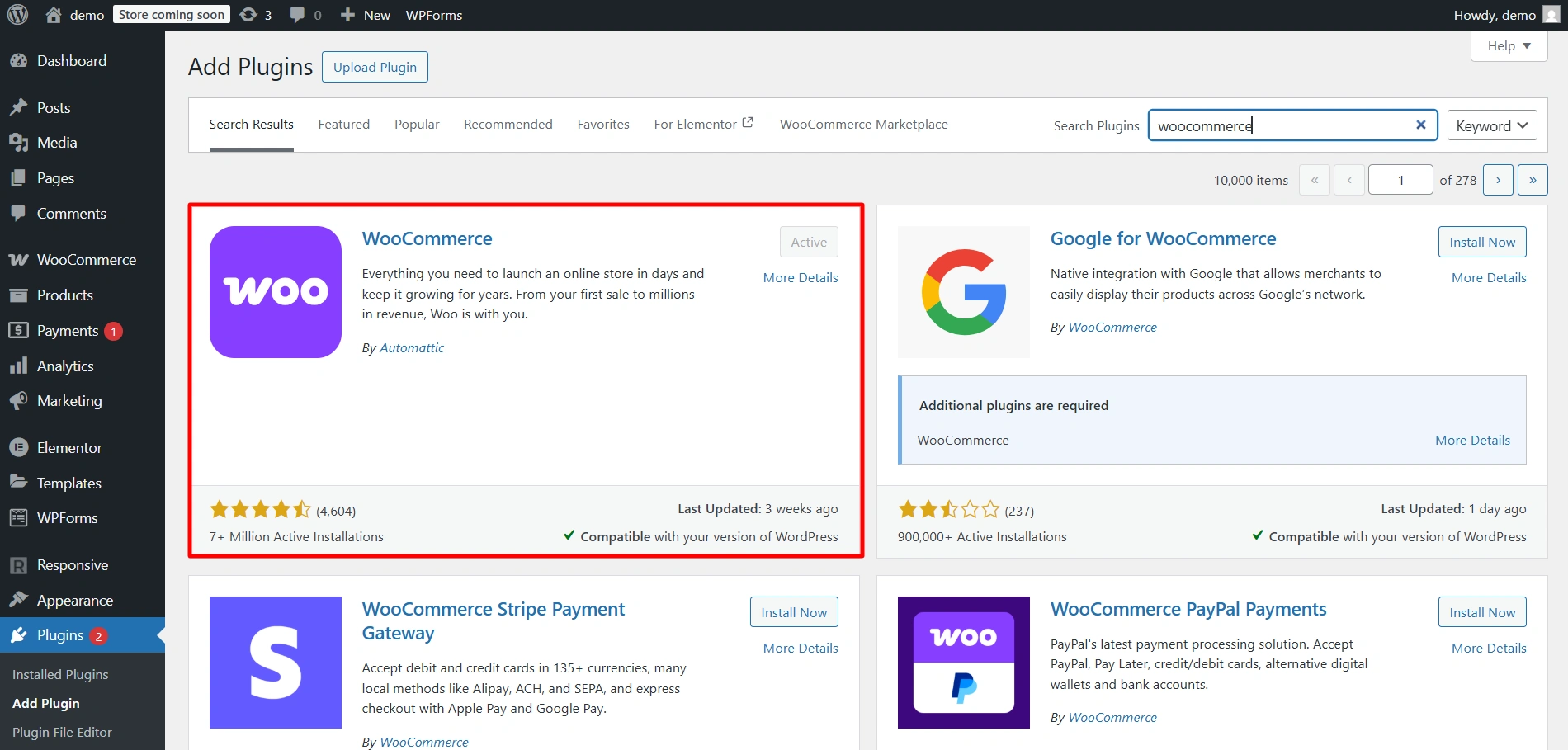
Task: Click the Posts pin icon in sidebar
Action: click(18, 108)
